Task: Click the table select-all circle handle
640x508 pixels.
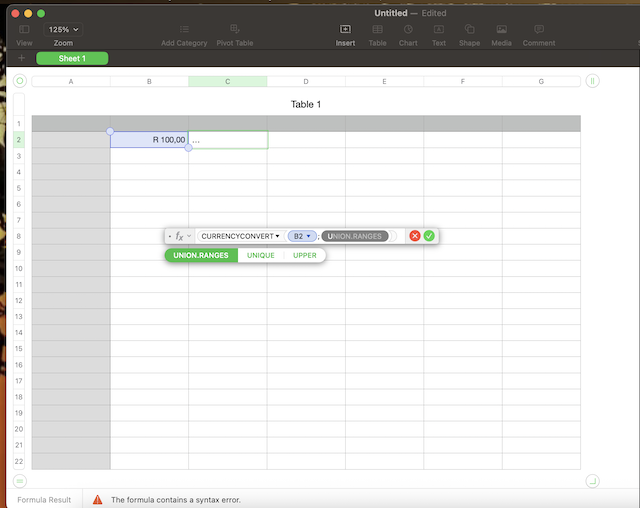Action: (20, 81)
